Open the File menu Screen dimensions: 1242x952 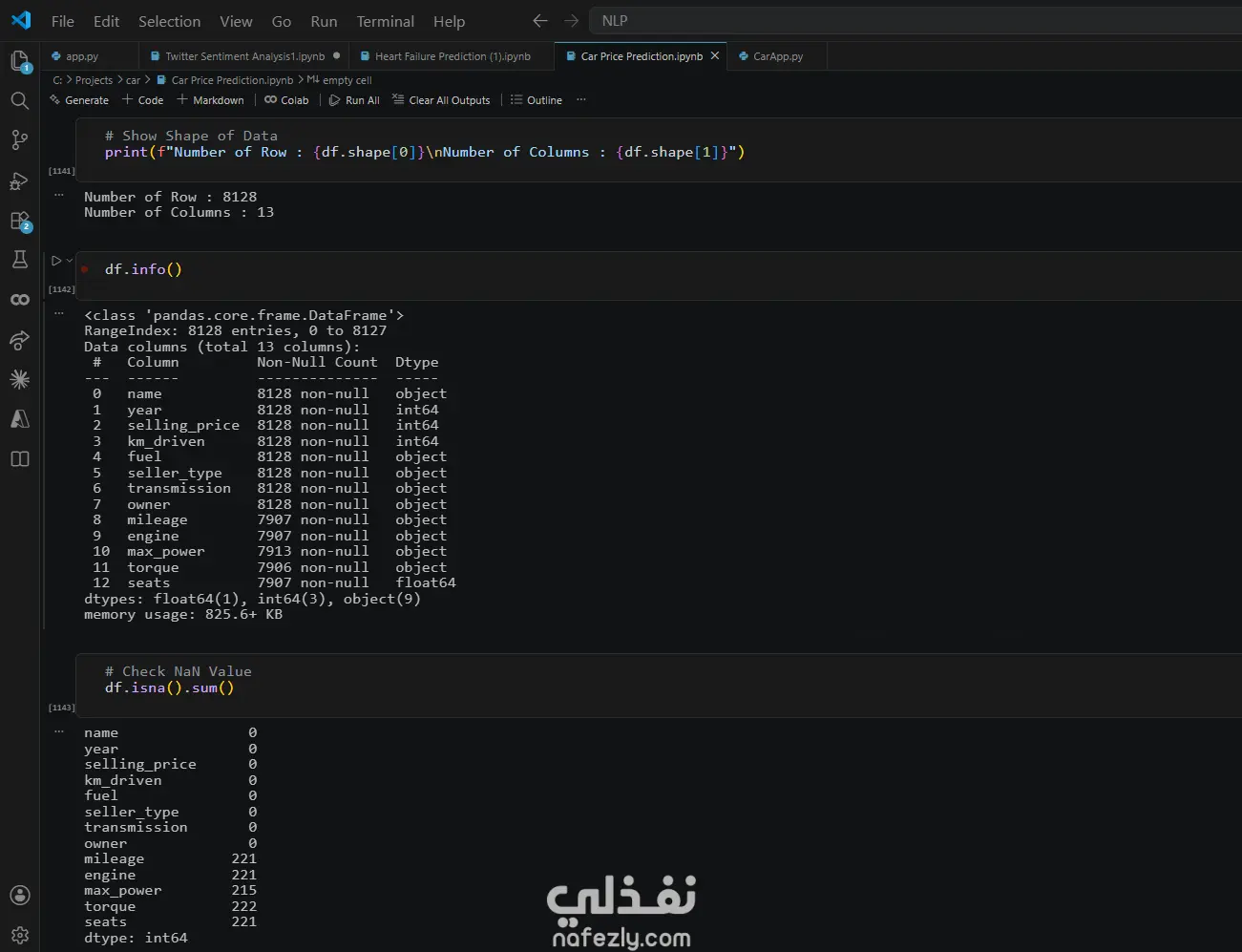62,21
